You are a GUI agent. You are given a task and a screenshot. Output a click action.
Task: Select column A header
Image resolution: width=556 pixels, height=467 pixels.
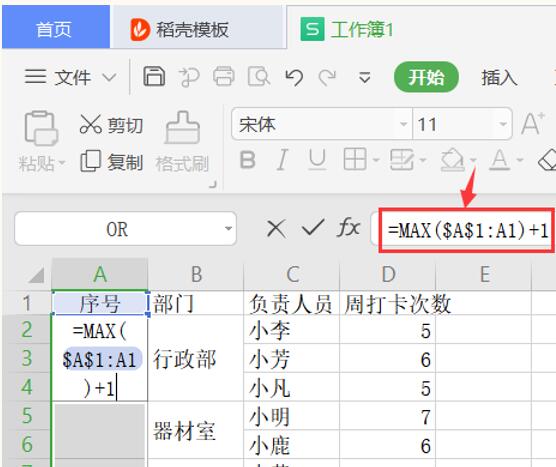tap(100, 274)
